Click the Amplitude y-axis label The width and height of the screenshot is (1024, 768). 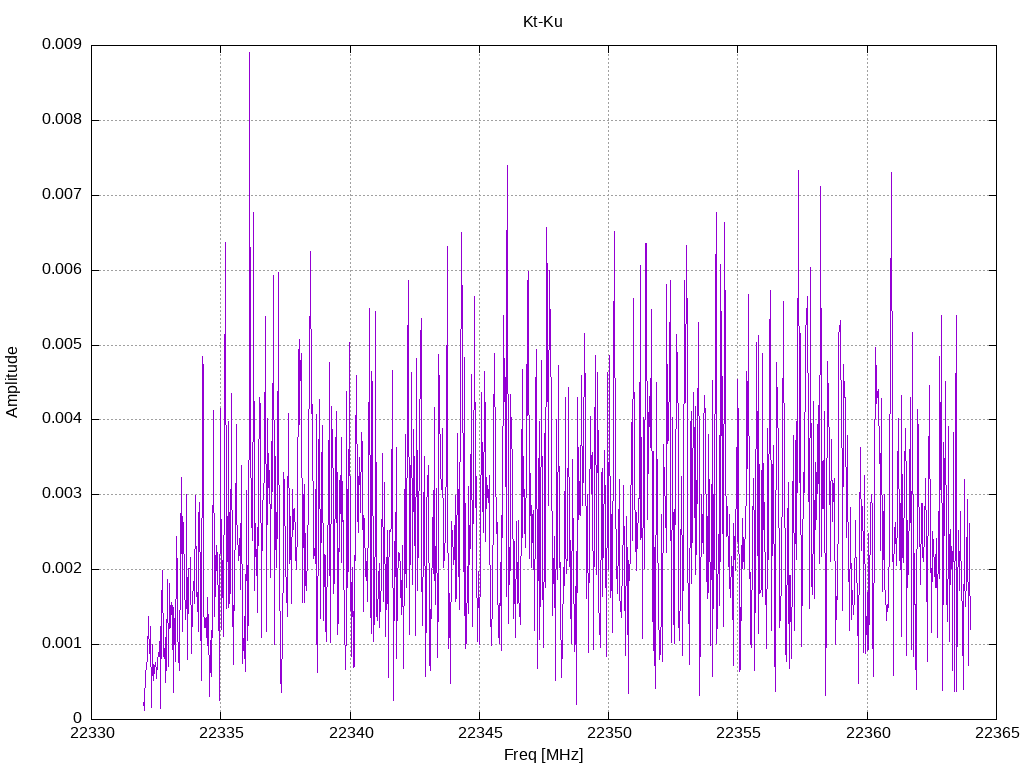12,382
